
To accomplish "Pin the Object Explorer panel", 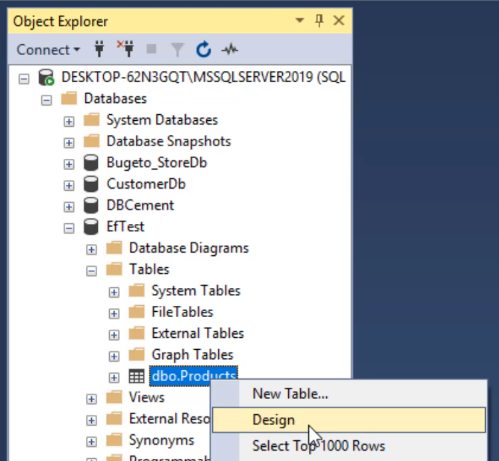I will pos(319,21).
